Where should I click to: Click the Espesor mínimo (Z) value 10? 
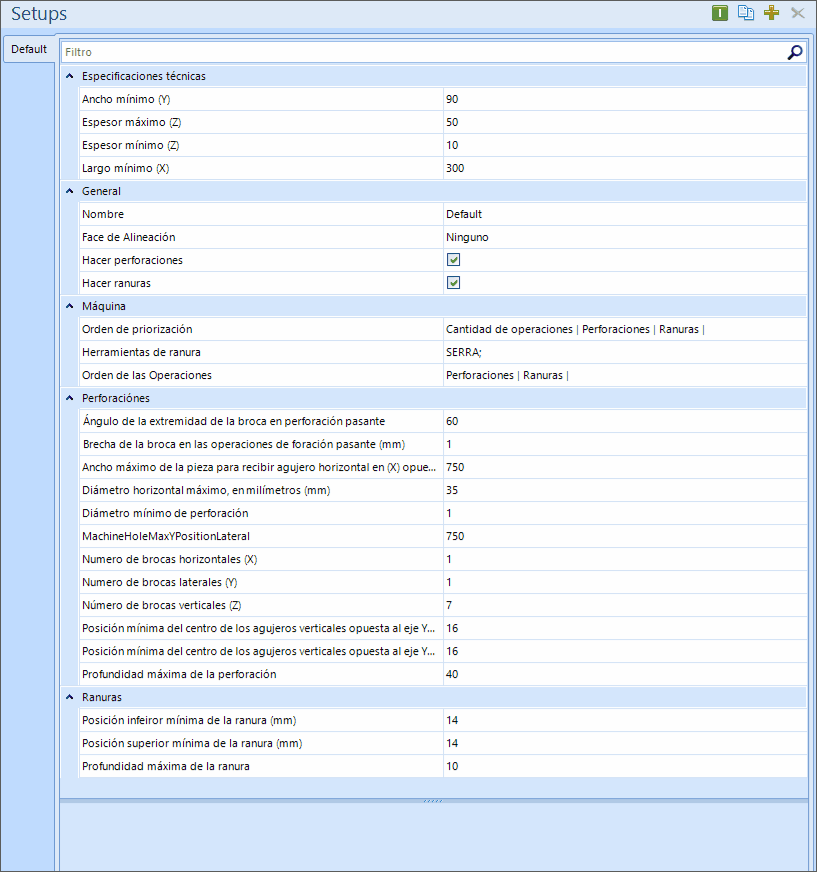[x=625, y=145]
